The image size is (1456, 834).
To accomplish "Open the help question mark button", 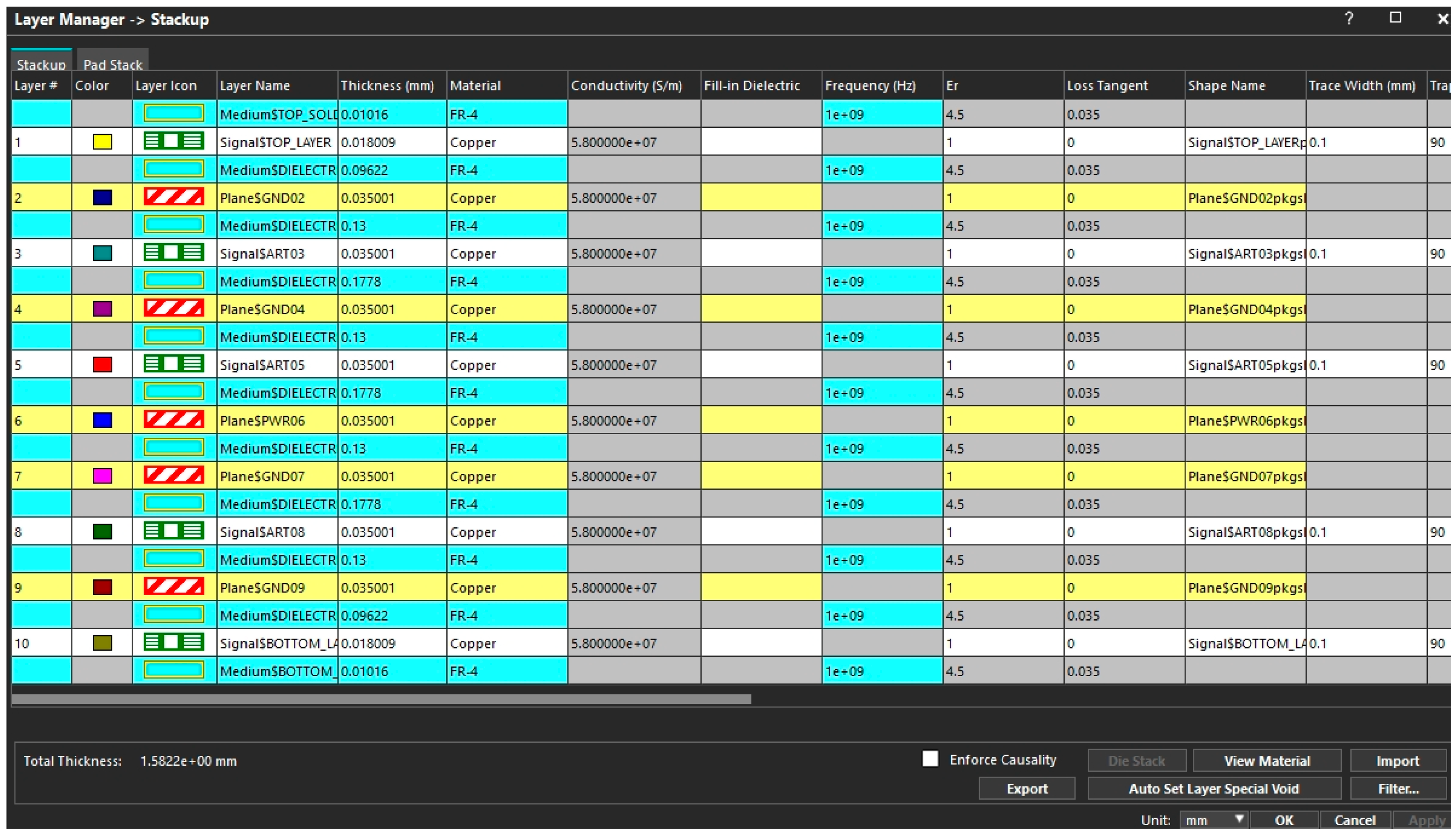I will pyautogui.click(x=1349, y=19).
